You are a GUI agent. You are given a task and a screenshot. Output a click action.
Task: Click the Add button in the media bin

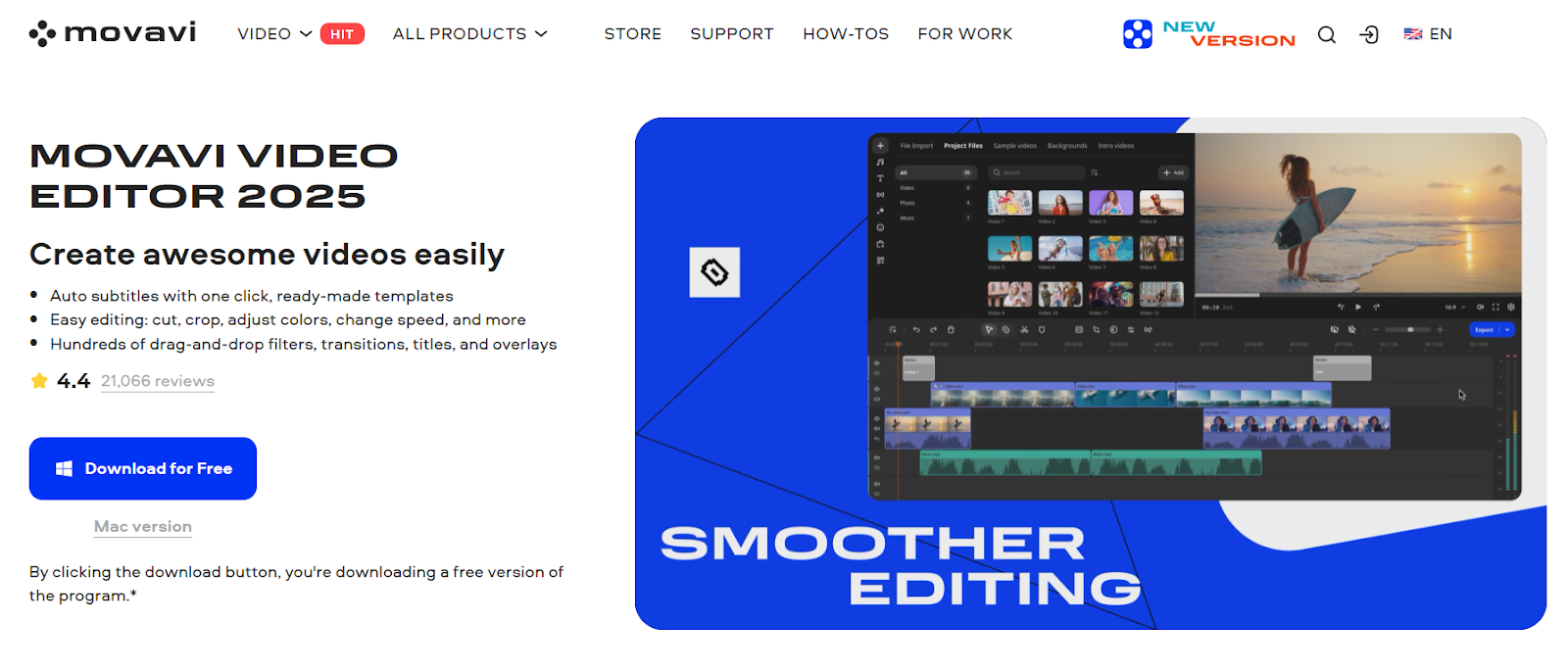[1173, 172]
